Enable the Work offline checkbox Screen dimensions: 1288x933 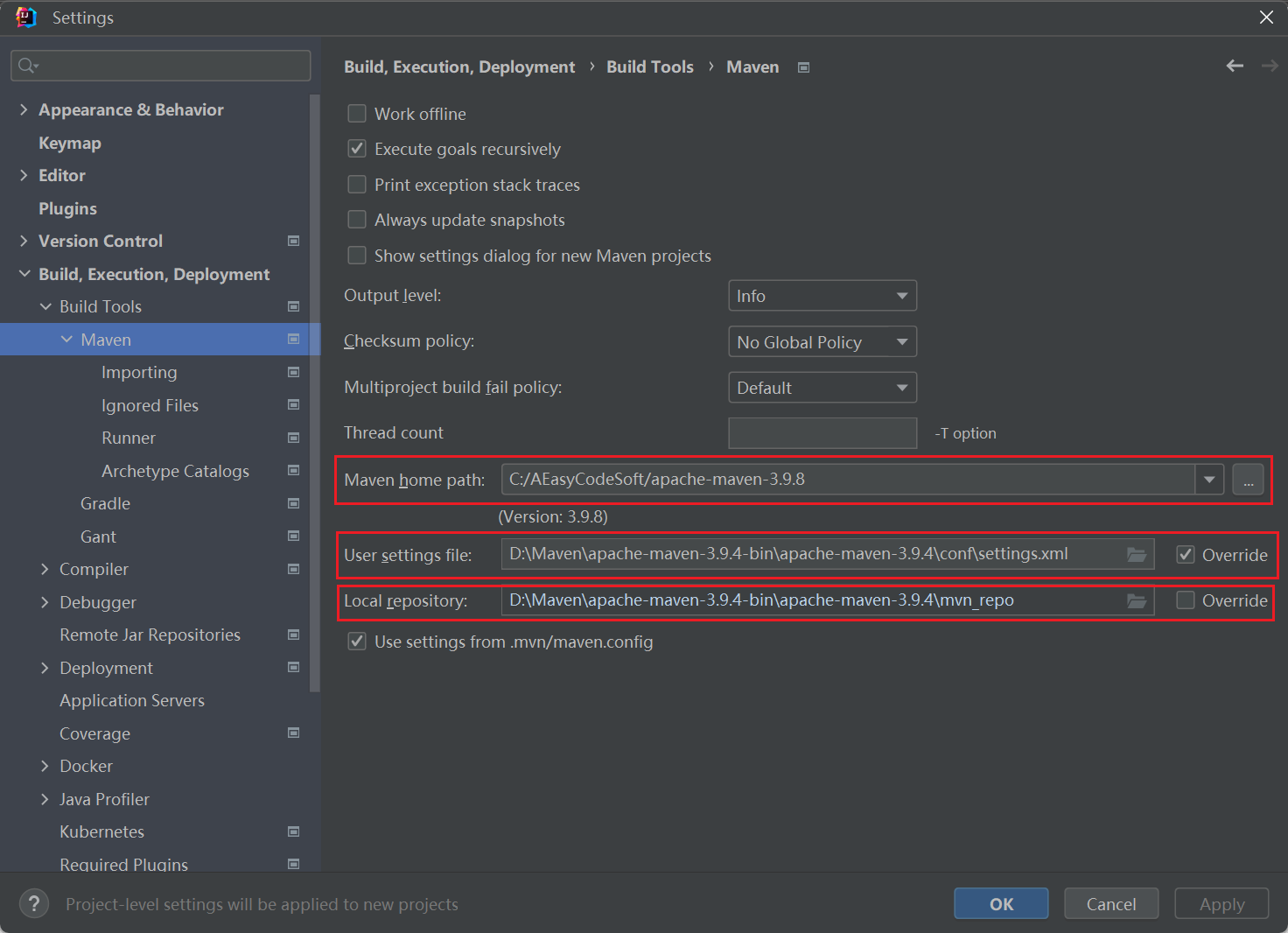click(x=357, y=114)
